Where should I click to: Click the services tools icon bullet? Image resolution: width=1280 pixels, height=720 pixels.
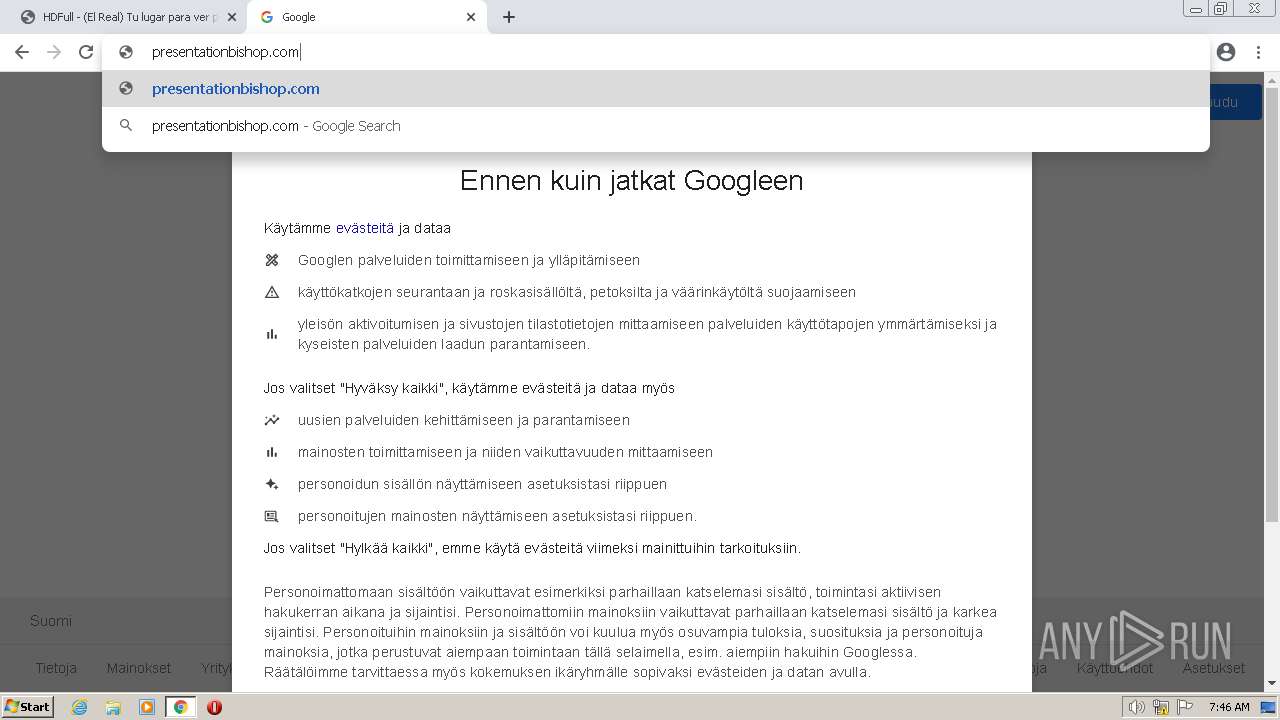[x=271, y=260]
